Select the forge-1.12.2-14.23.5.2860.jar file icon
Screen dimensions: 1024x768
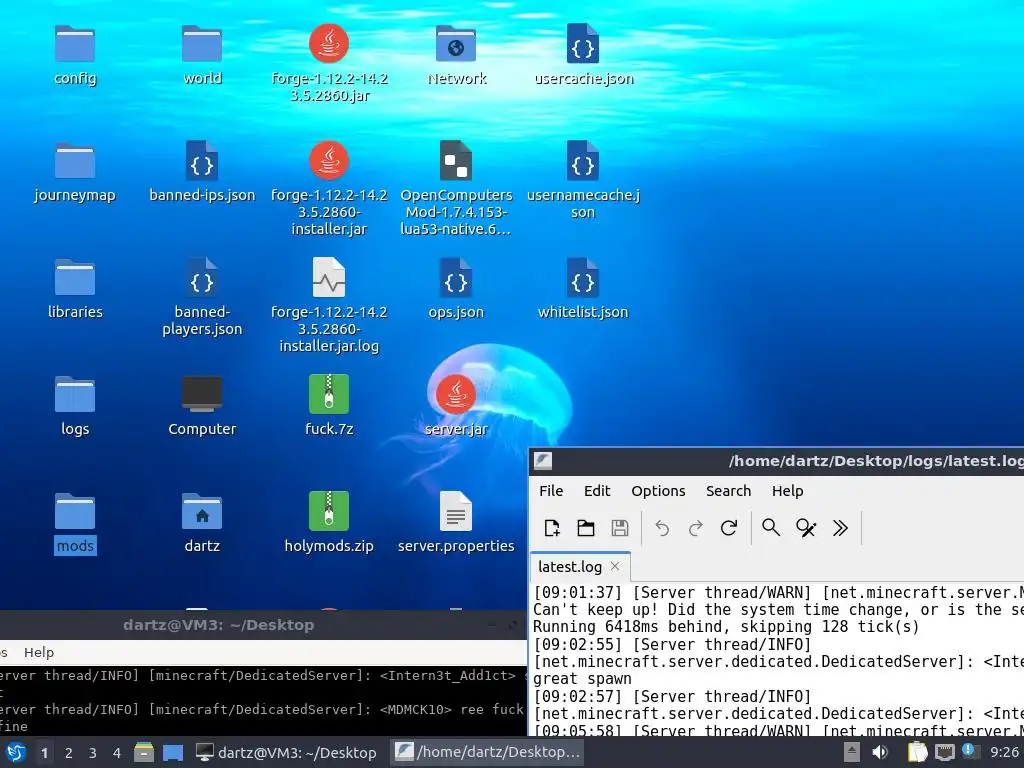point(328,44)
